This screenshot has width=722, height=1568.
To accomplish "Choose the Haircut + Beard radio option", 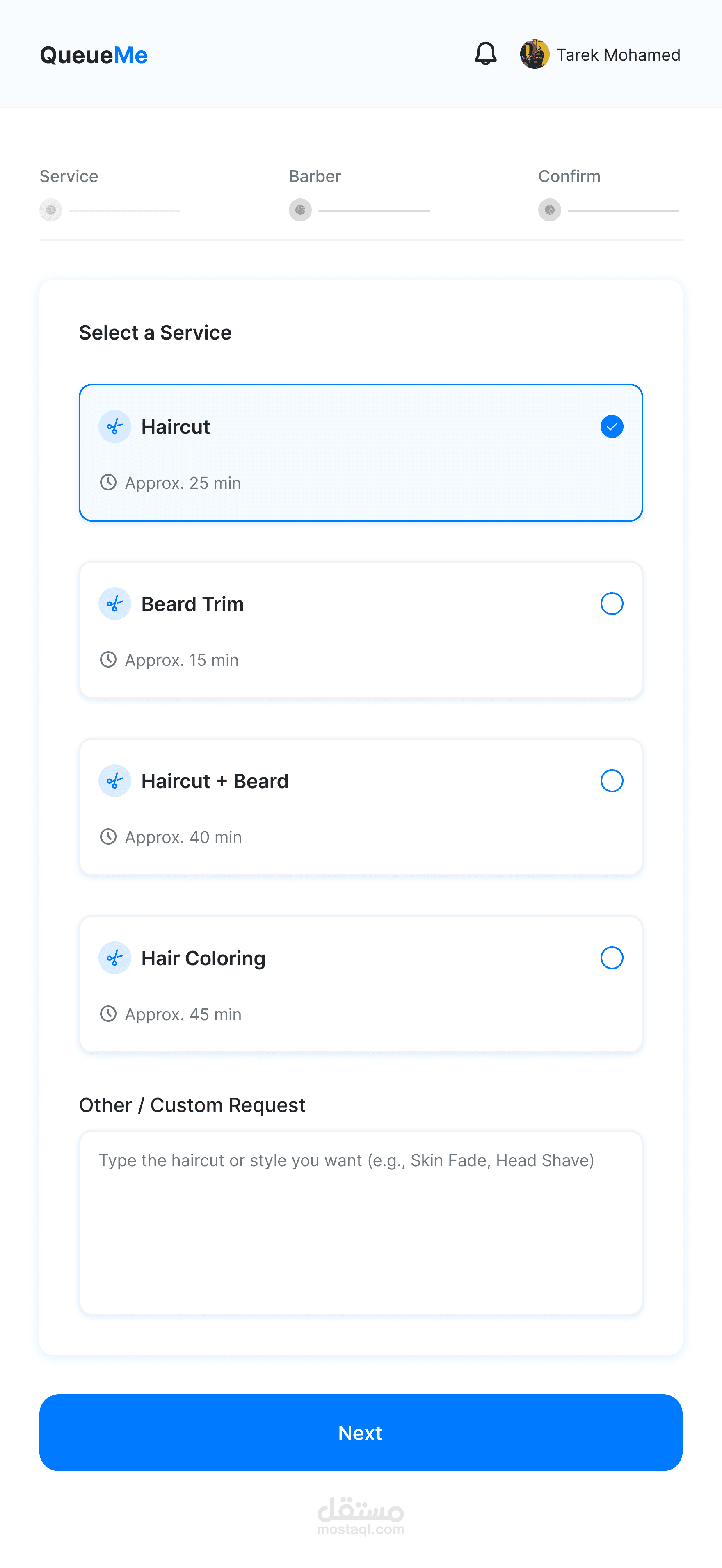I will (611, 781).
